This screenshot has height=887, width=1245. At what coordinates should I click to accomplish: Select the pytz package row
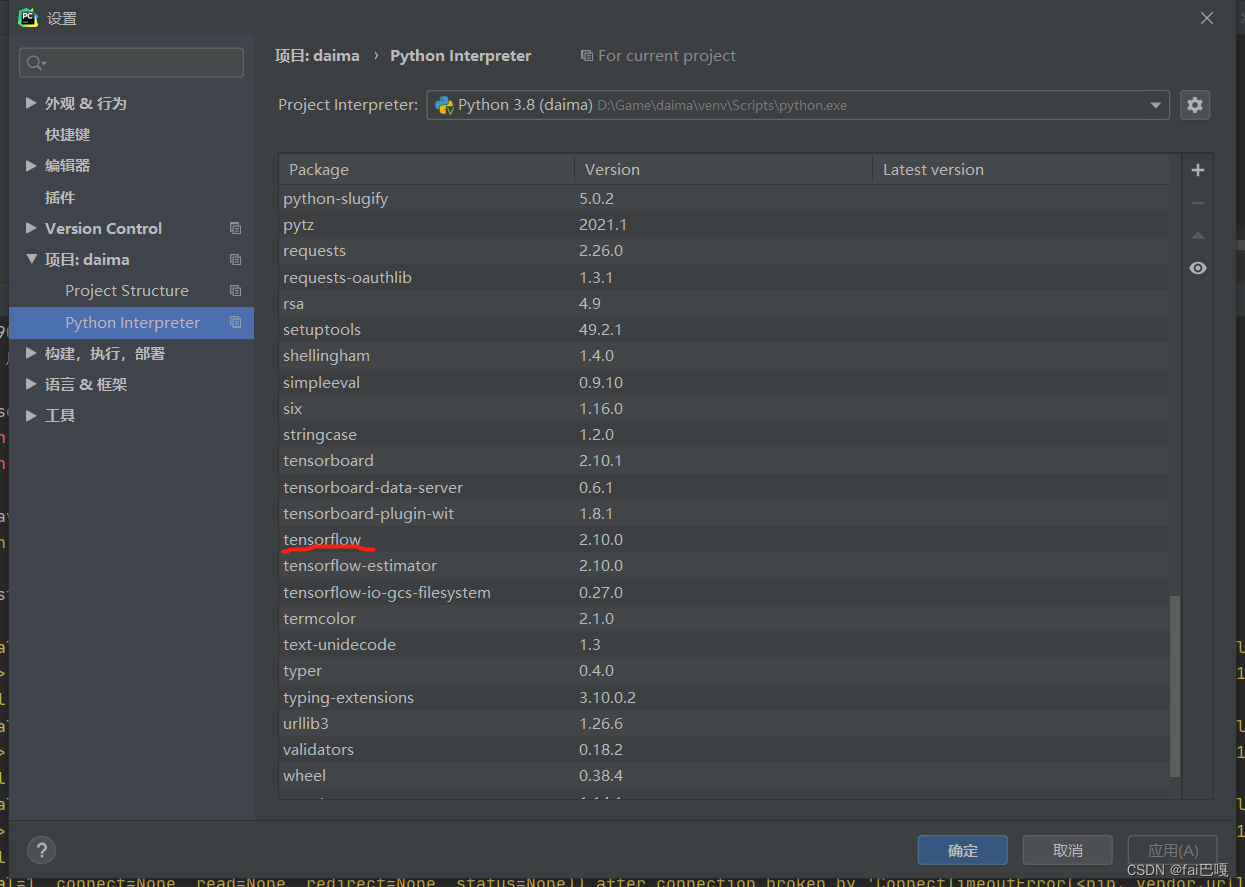[x=724, y=224]
